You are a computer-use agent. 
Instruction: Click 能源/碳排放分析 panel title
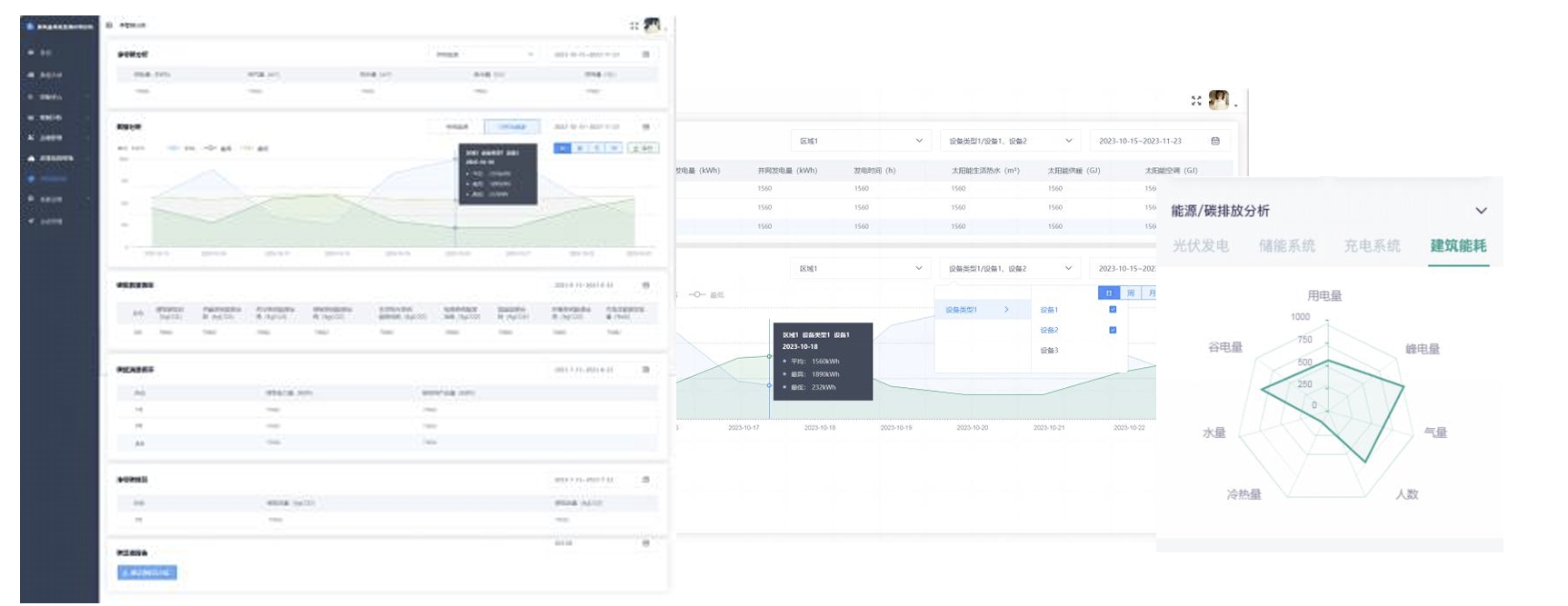pyautogui.click(x=1220, y=211)
